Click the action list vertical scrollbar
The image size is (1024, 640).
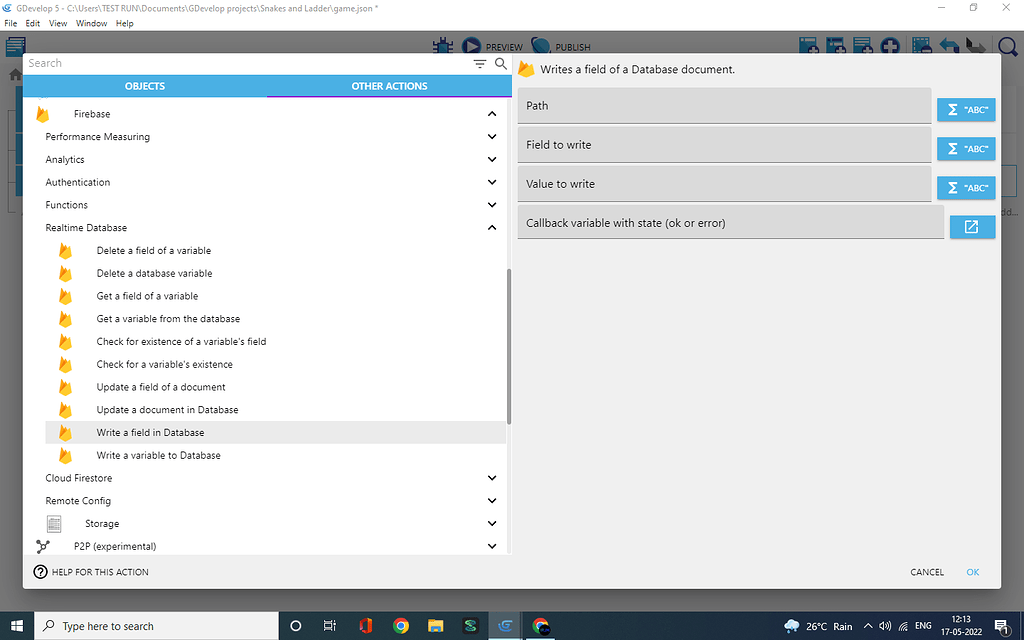pos(509,346)
